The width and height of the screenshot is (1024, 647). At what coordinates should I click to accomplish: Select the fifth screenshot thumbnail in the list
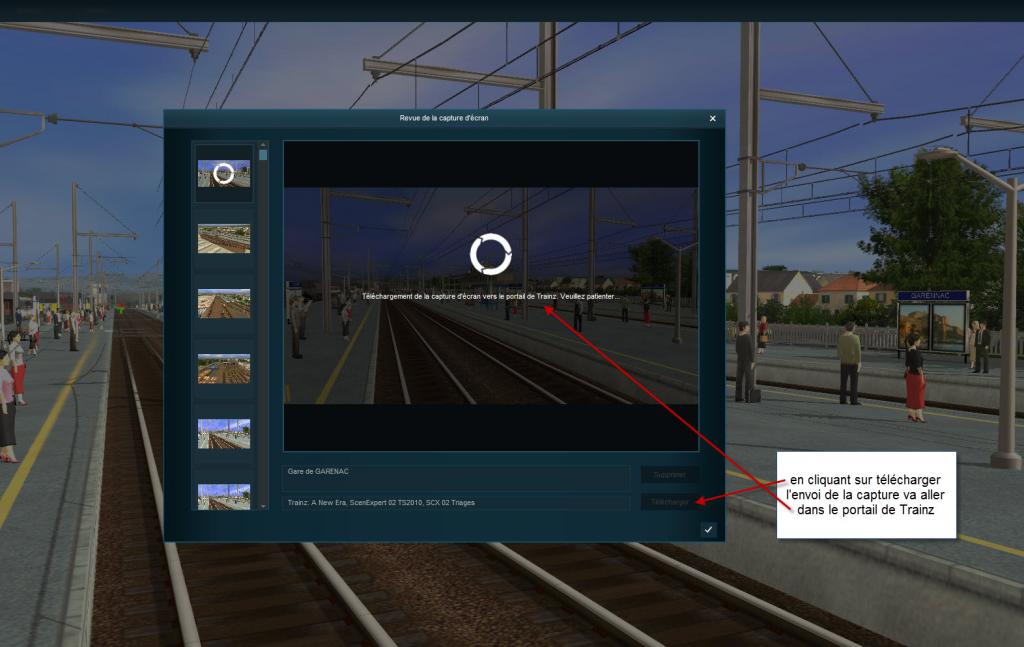coord(224,434)
